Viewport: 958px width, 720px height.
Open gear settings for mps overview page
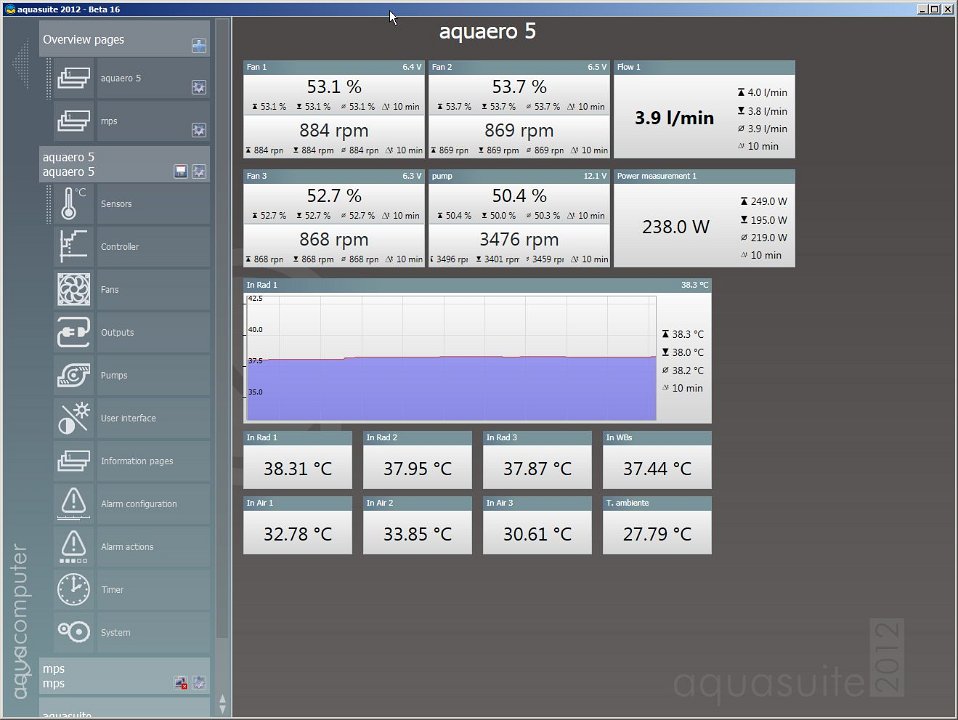tap(199, 130)
